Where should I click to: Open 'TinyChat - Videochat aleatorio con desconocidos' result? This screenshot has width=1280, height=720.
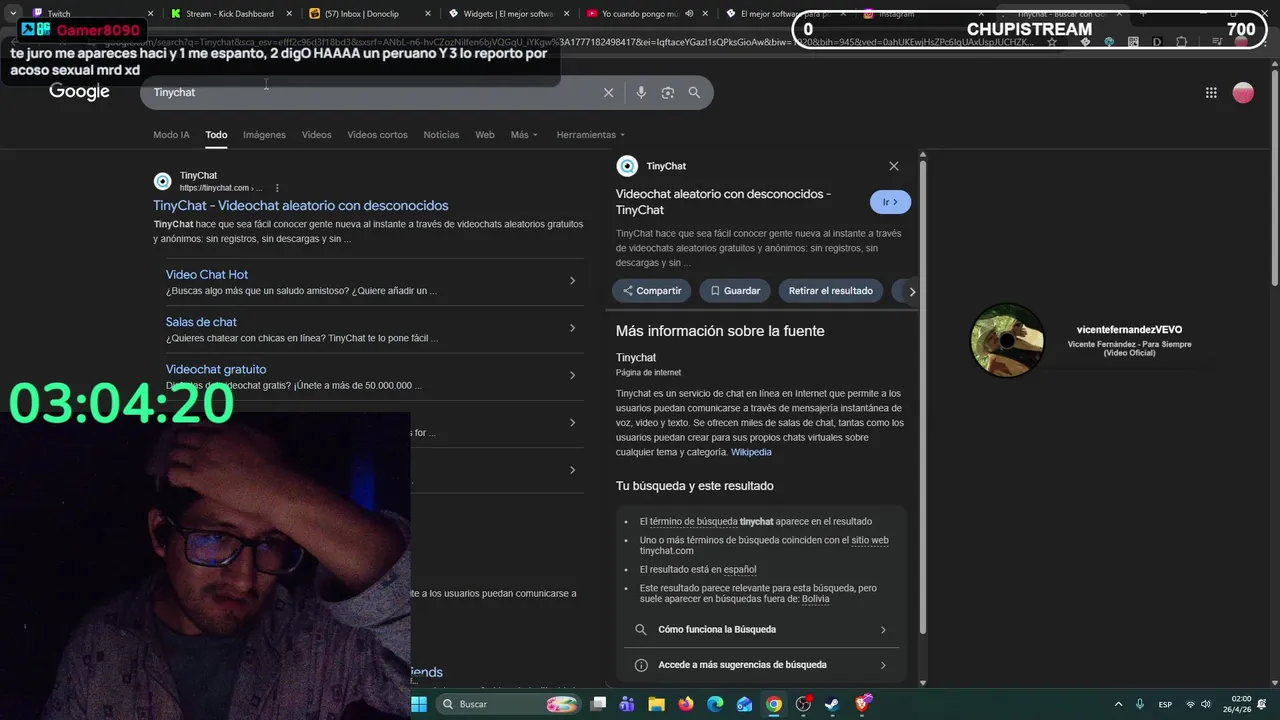301,205
